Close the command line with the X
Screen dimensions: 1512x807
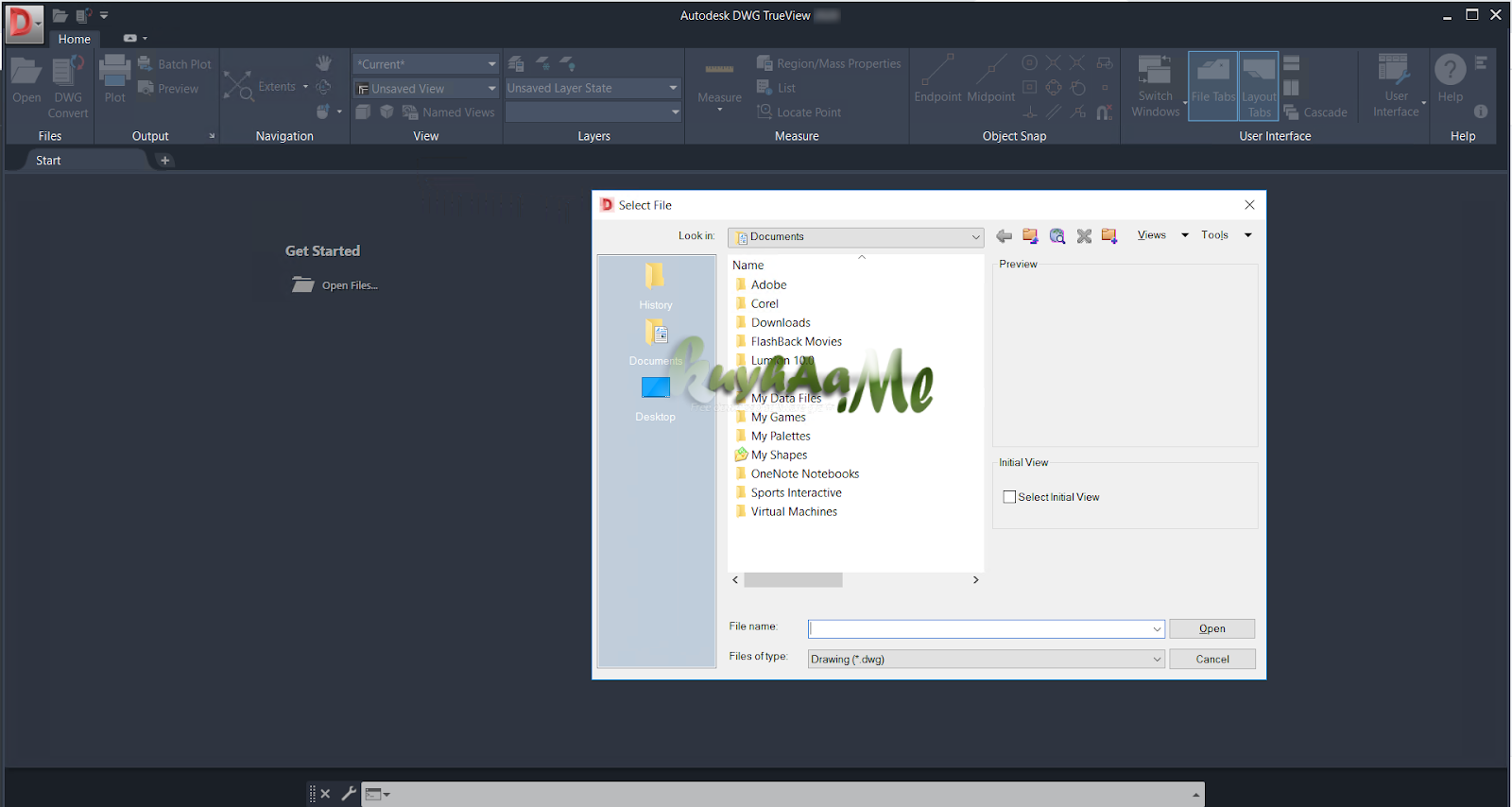pos(325,794)
